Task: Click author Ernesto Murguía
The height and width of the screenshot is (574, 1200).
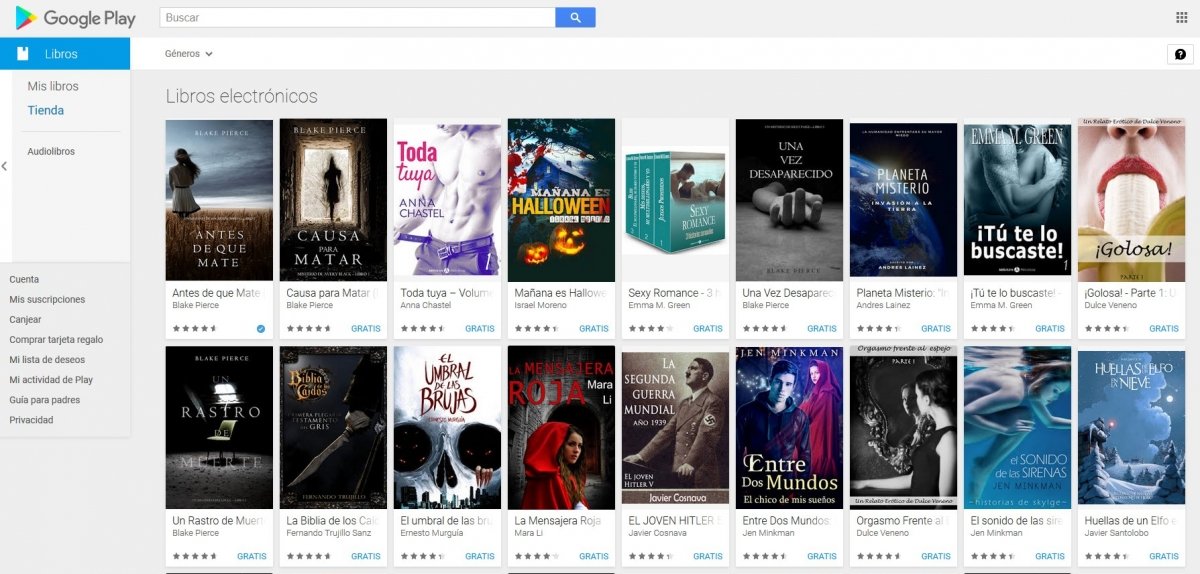Action: (x=431, y=533)
